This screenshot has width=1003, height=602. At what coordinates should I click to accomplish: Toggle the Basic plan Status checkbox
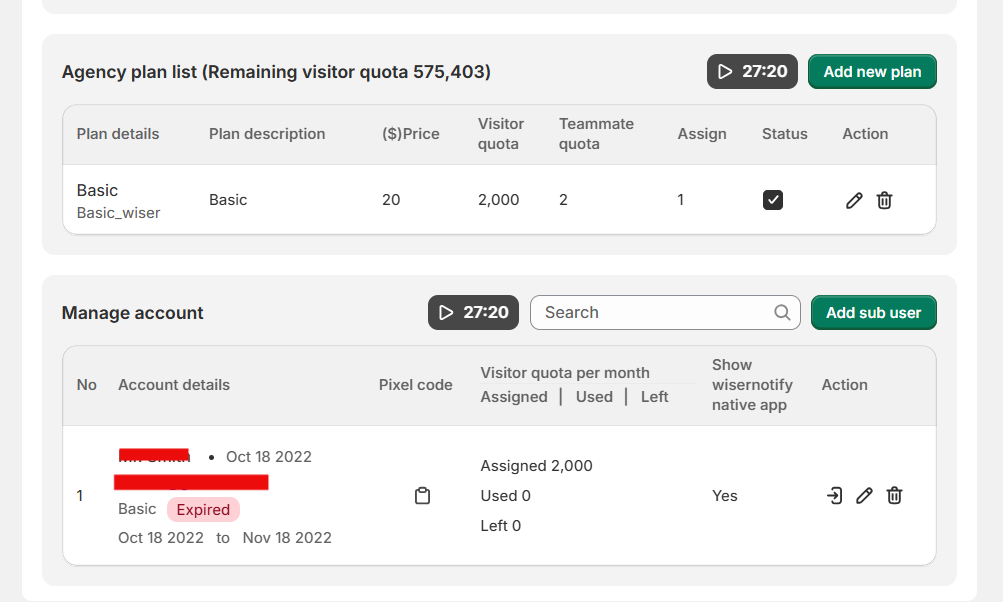coord(773,200)
